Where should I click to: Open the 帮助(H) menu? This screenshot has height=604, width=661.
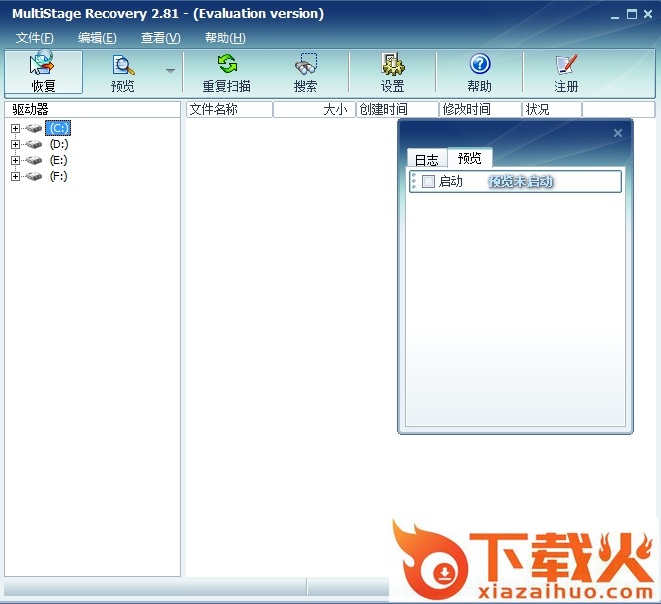[225, 38]
